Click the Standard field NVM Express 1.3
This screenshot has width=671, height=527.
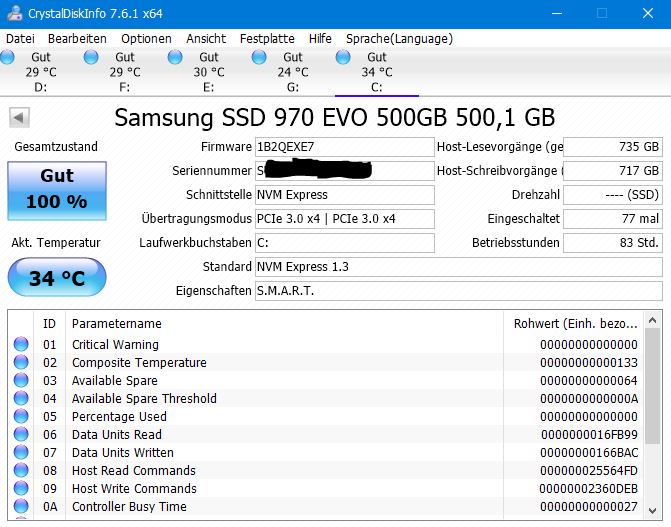point(459,267)
